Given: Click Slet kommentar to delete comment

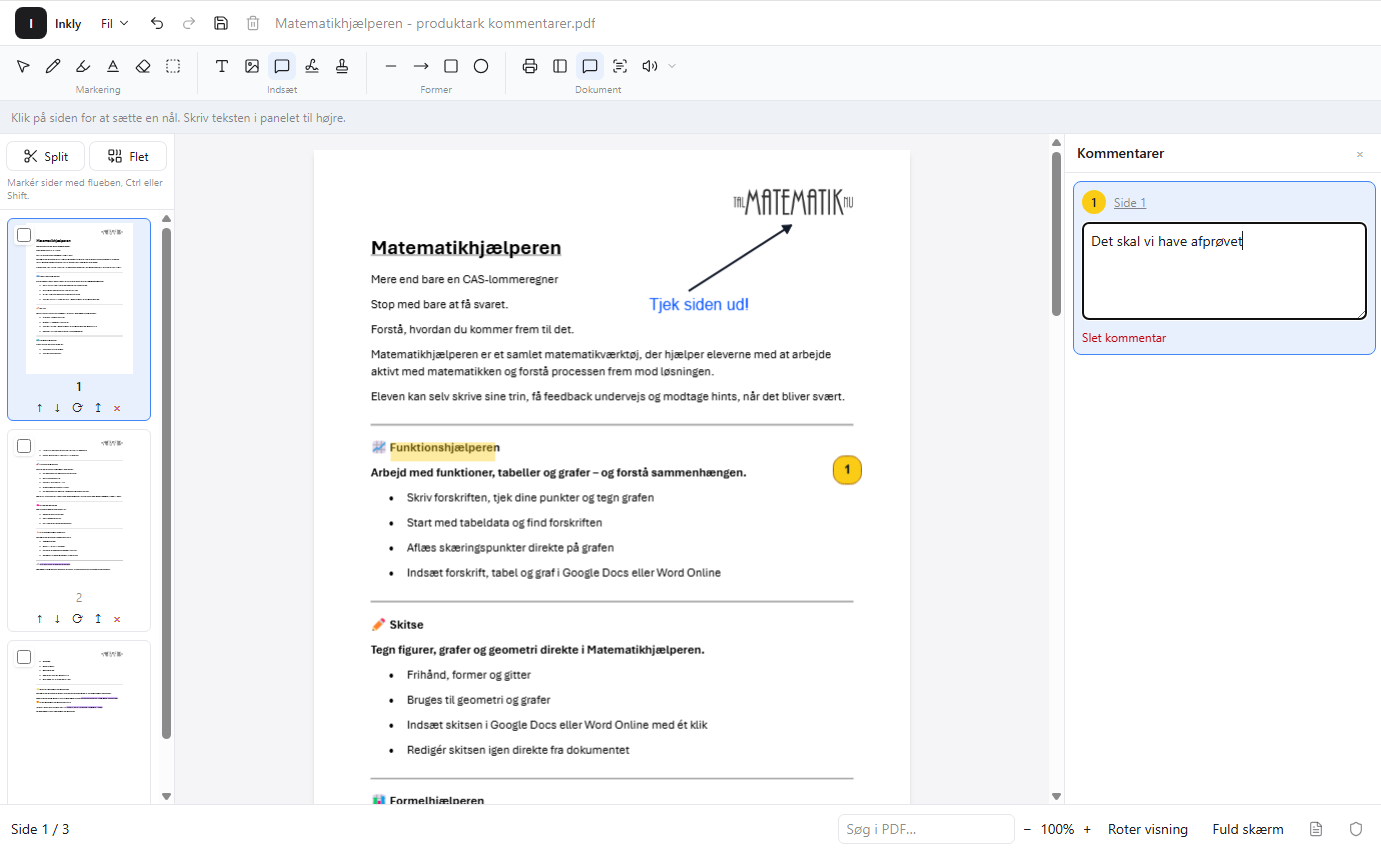Looking at the screenshot, I should 1124,338.
